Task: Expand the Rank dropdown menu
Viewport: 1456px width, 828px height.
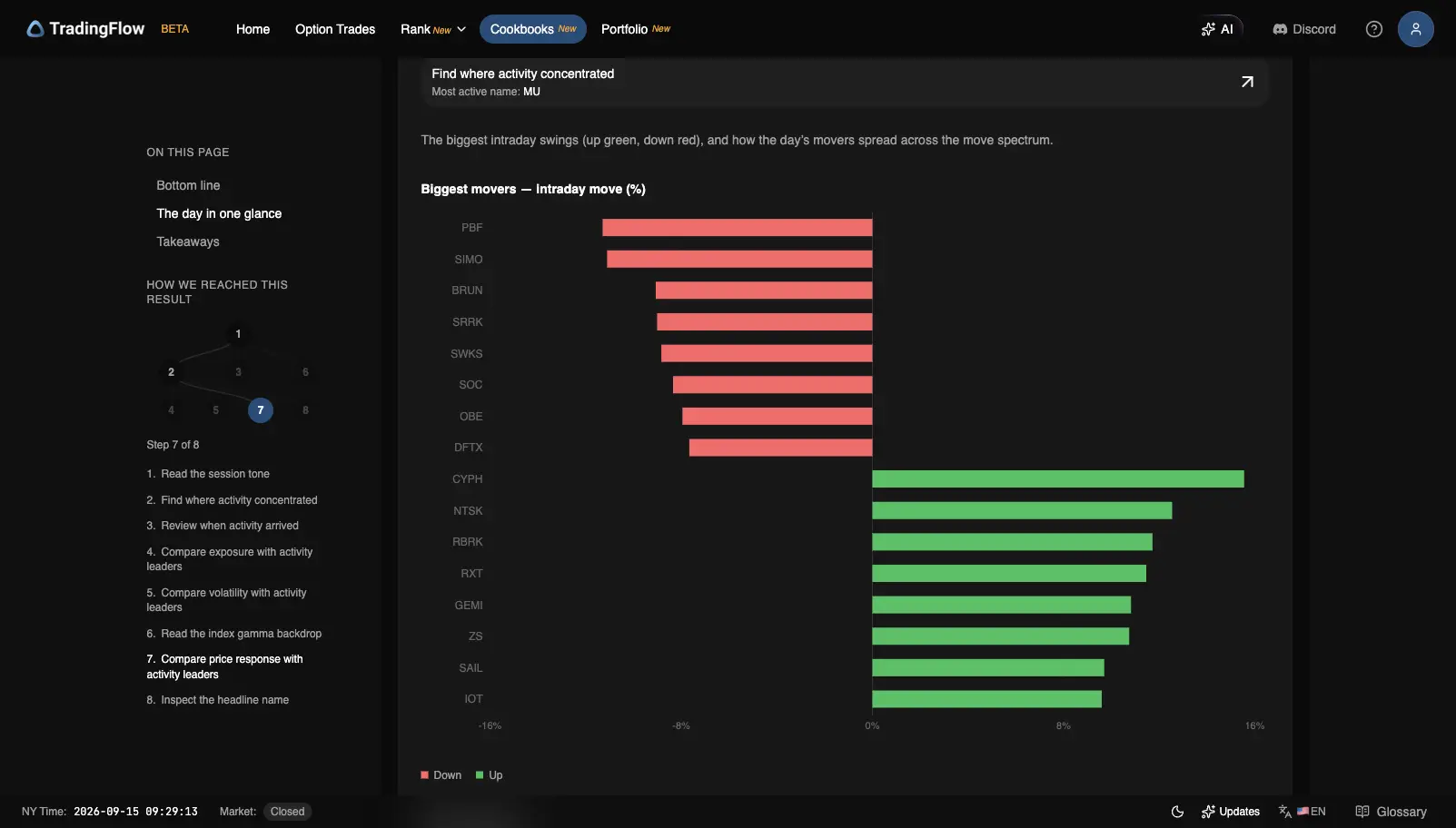Action: coord(433,29)
